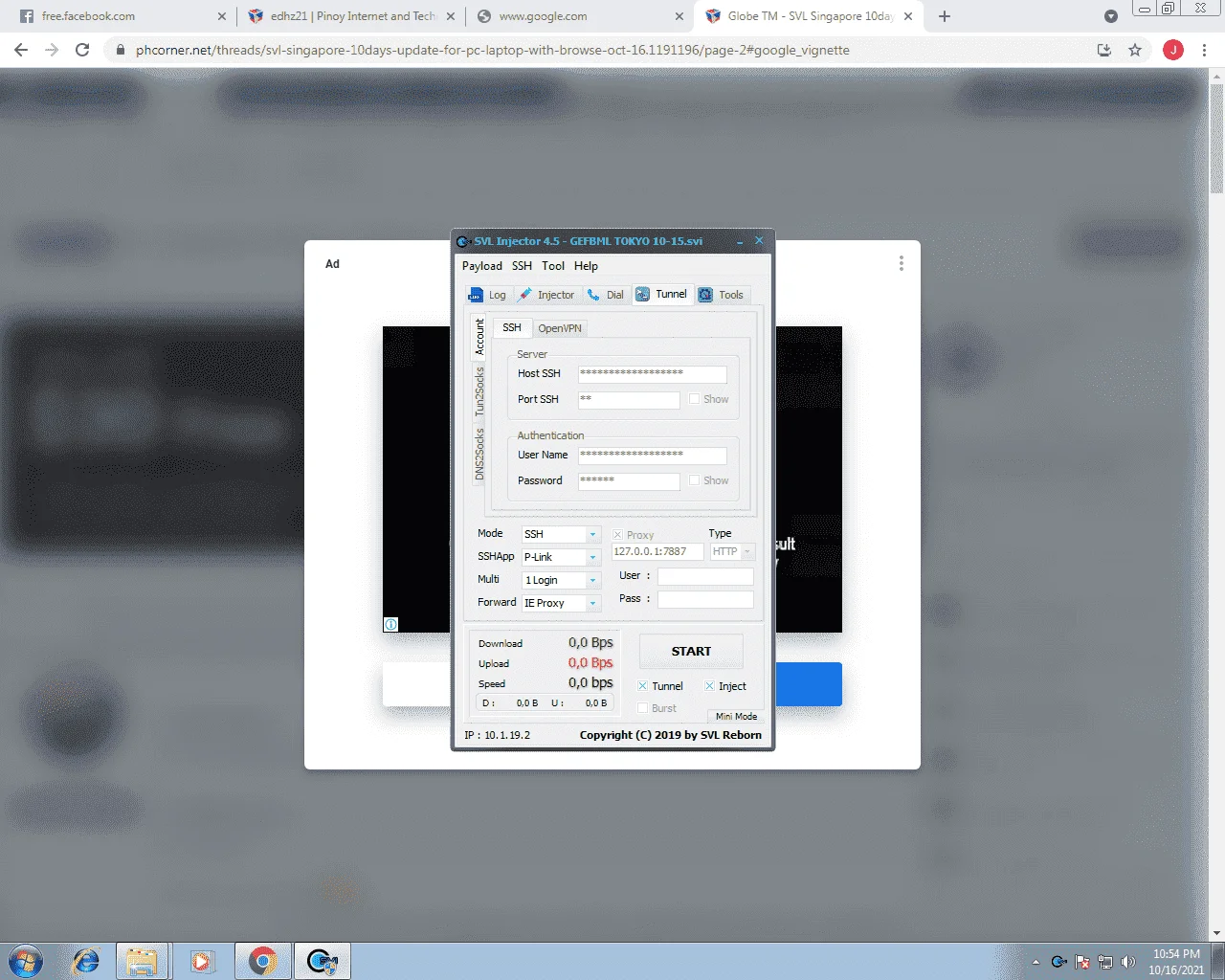Click the Chrome taskbar icon
This screenshot has height=980, width=1225.
pos(262,961)
